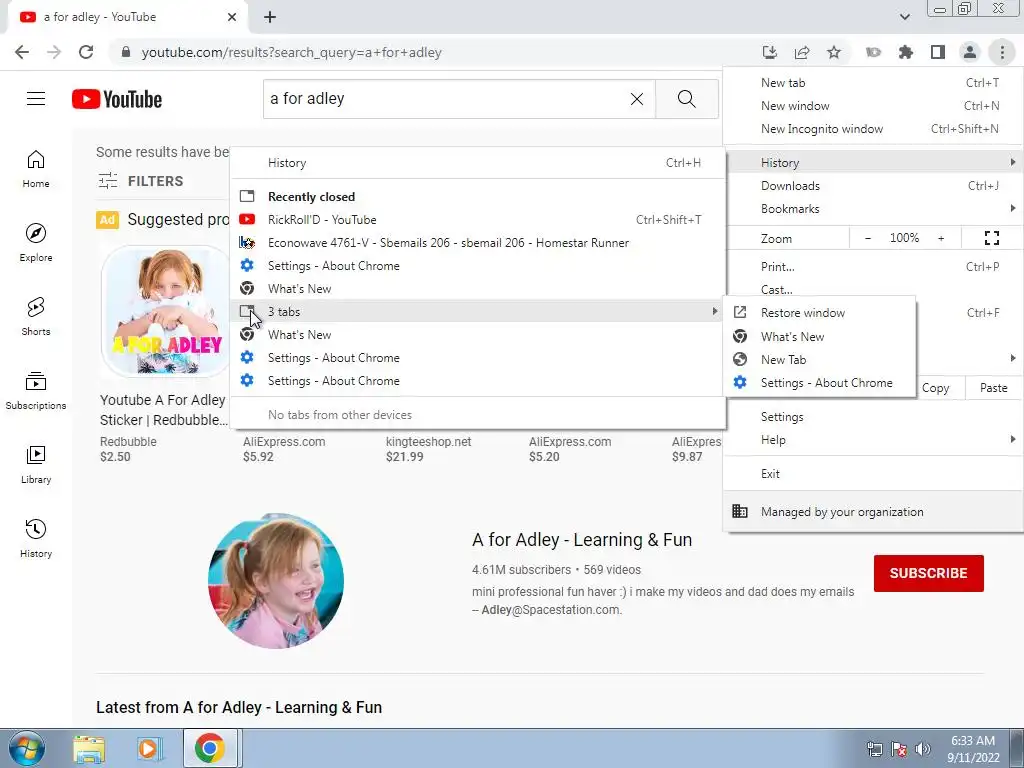Open History in YouTube sidebar
The image size is (1024, 768).
point(36,538)
